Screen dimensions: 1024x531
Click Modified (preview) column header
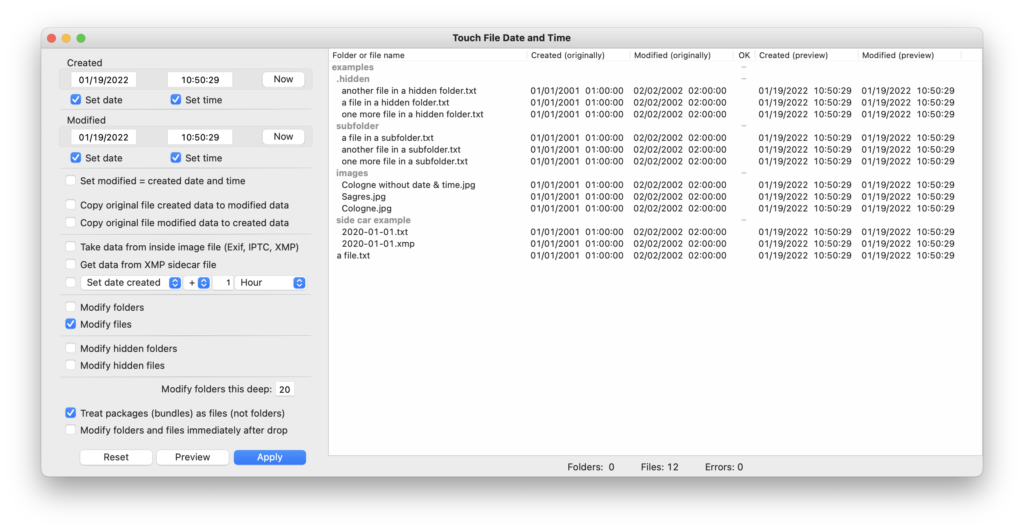(x=909, y=56)
